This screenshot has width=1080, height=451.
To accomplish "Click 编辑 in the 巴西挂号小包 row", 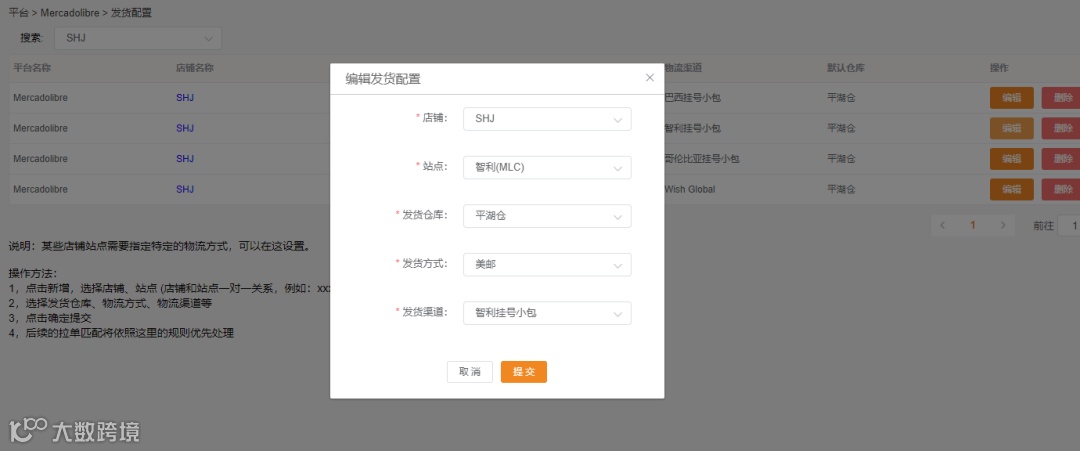I will pyautogui.click(x=1011, y=98).
